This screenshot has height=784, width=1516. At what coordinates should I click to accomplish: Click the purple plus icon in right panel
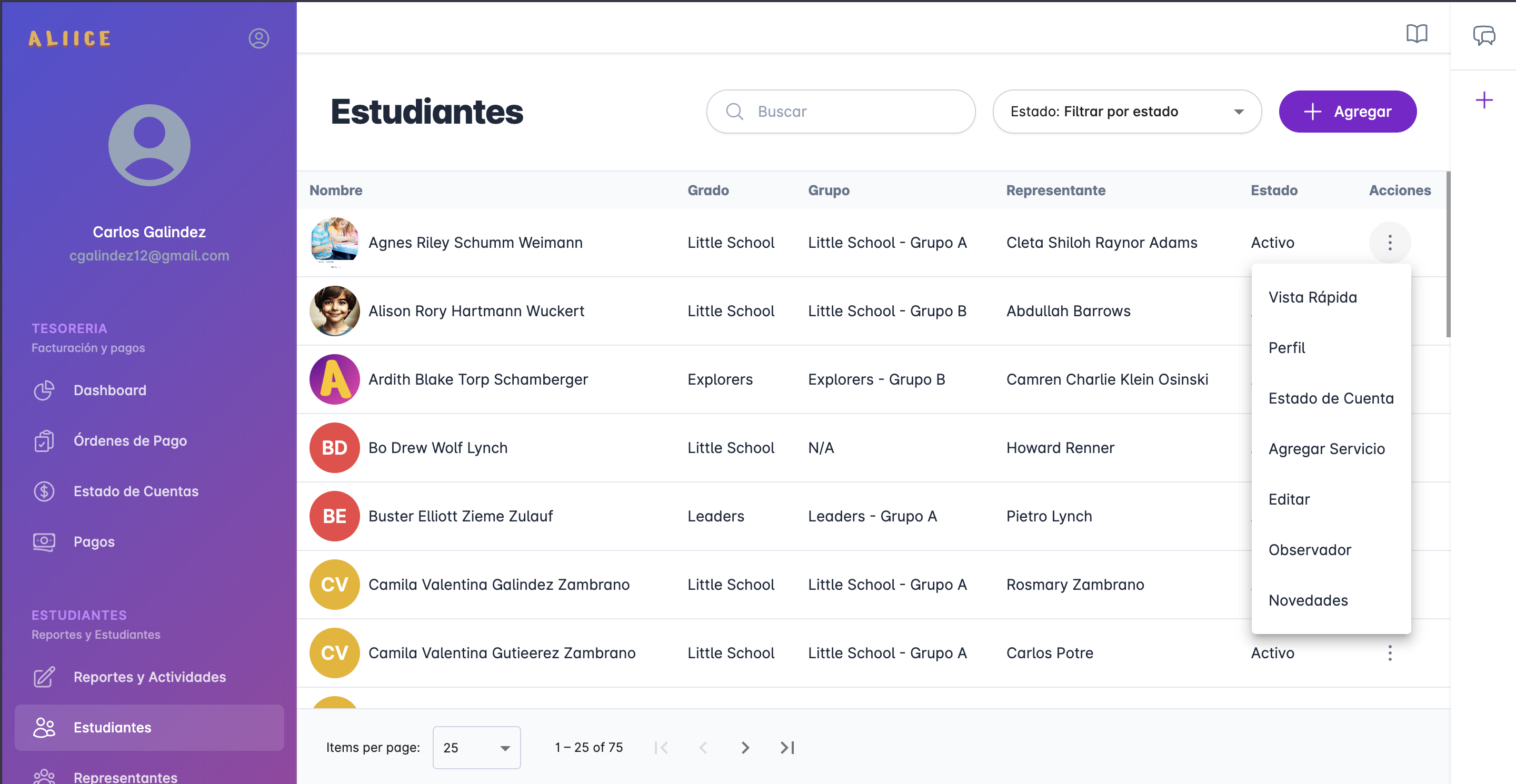[1484, 100]
